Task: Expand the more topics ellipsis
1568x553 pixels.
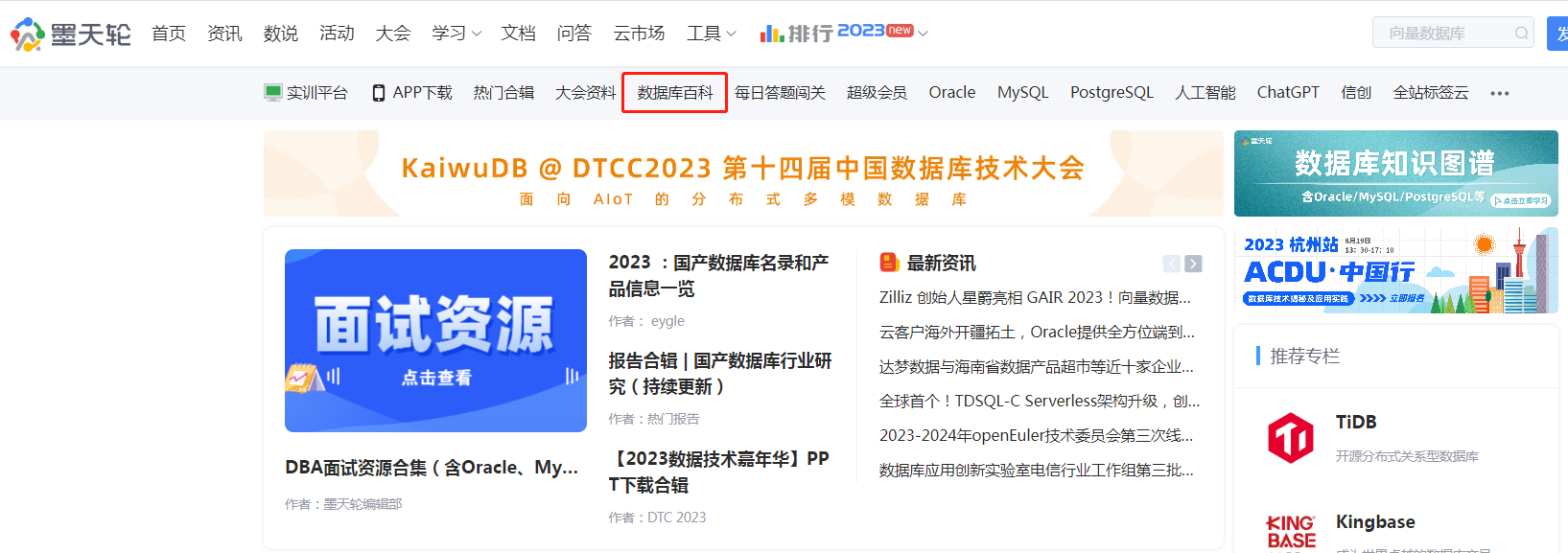Action: (x=1500, y=94)
